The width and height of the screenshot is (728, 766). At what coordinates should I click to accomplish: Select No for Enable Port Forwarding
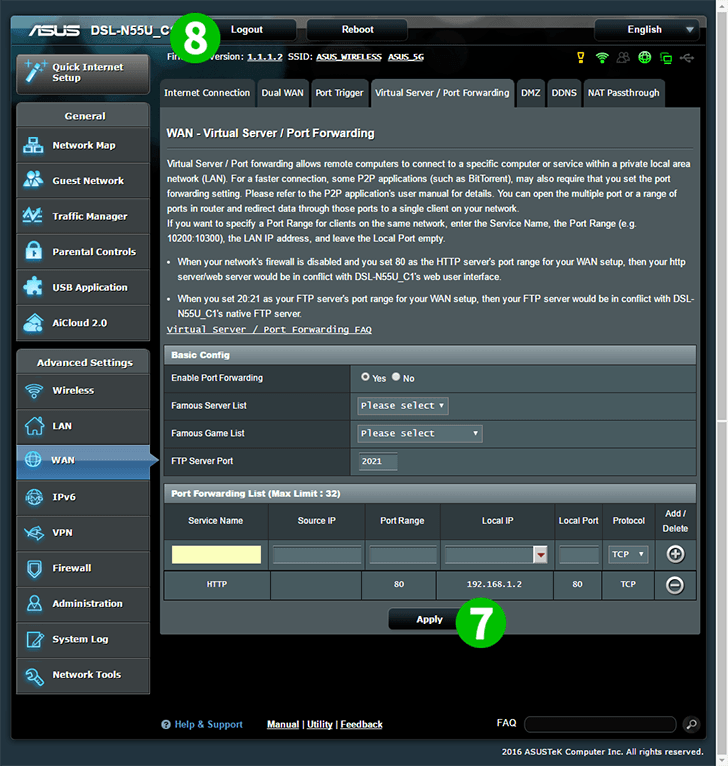pyautogui.click(x=396, y=377)
